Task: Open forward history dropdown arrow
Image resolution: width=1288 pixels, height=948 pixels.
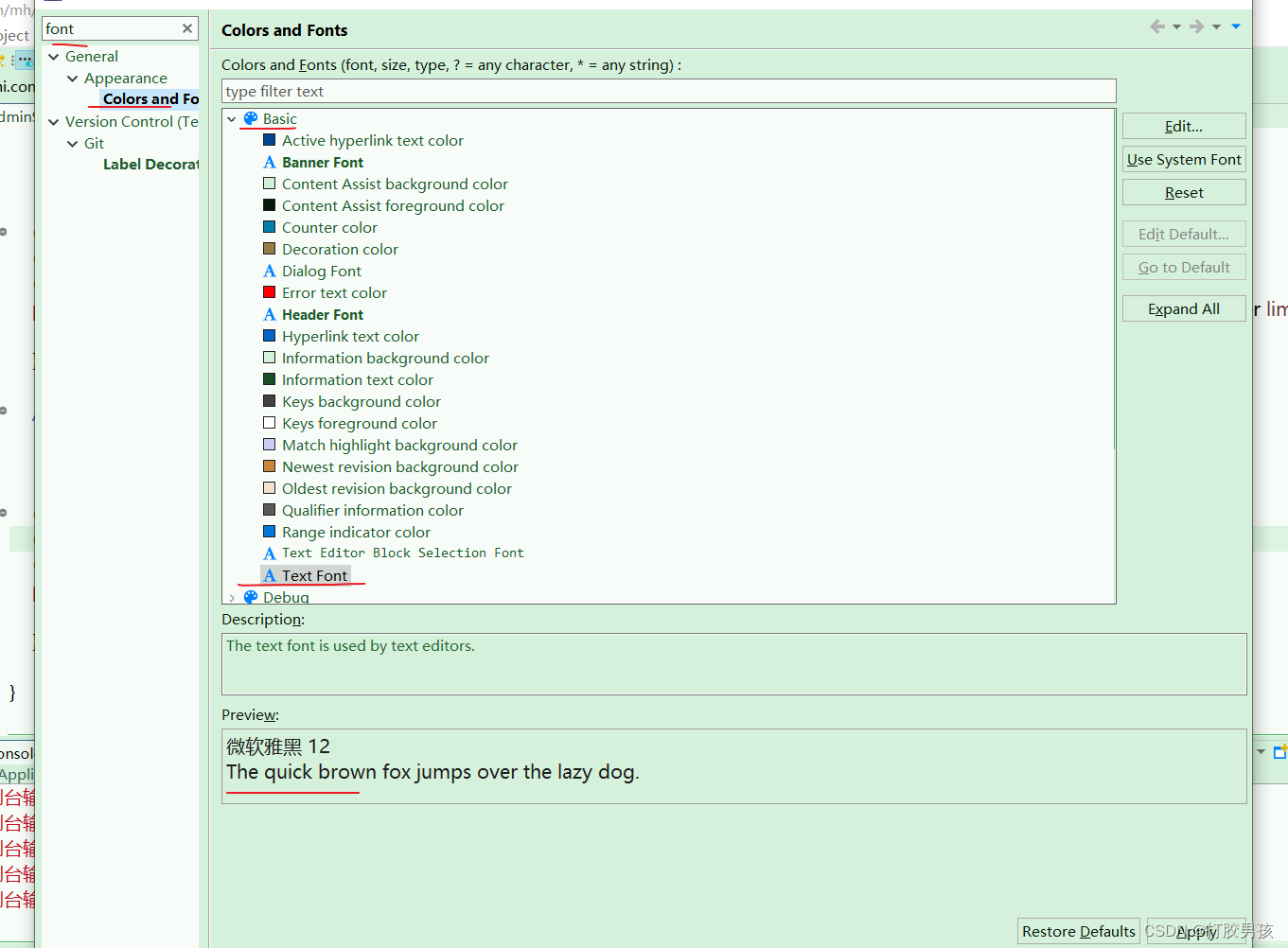Action: tap(1216, 26)
